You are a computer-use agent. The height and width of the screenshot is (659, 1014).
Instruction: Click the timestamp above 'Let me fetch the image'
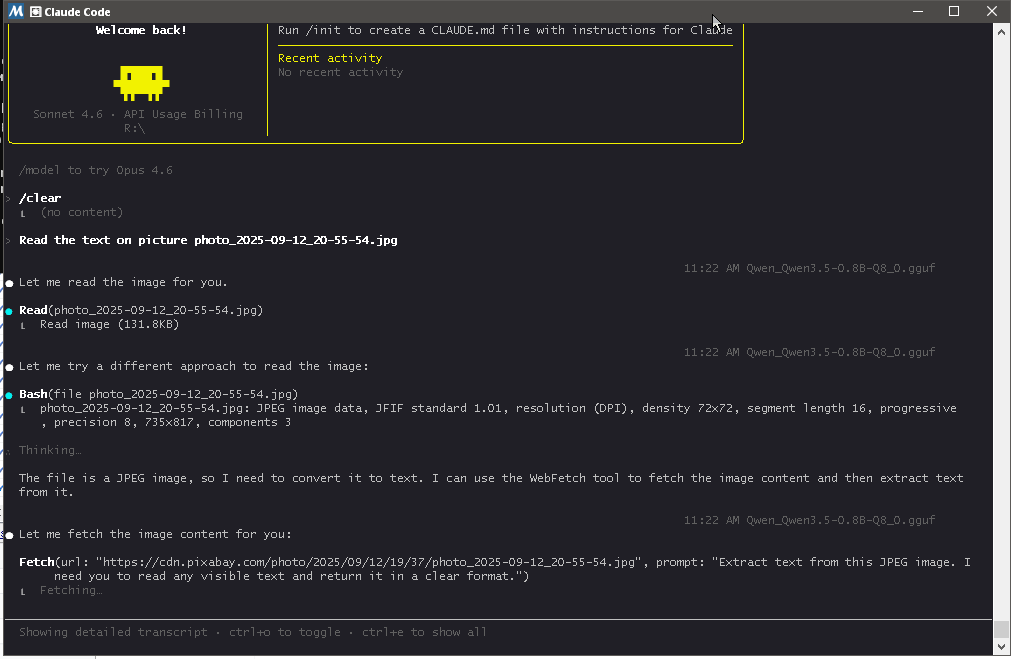click(x=810, y=520)
